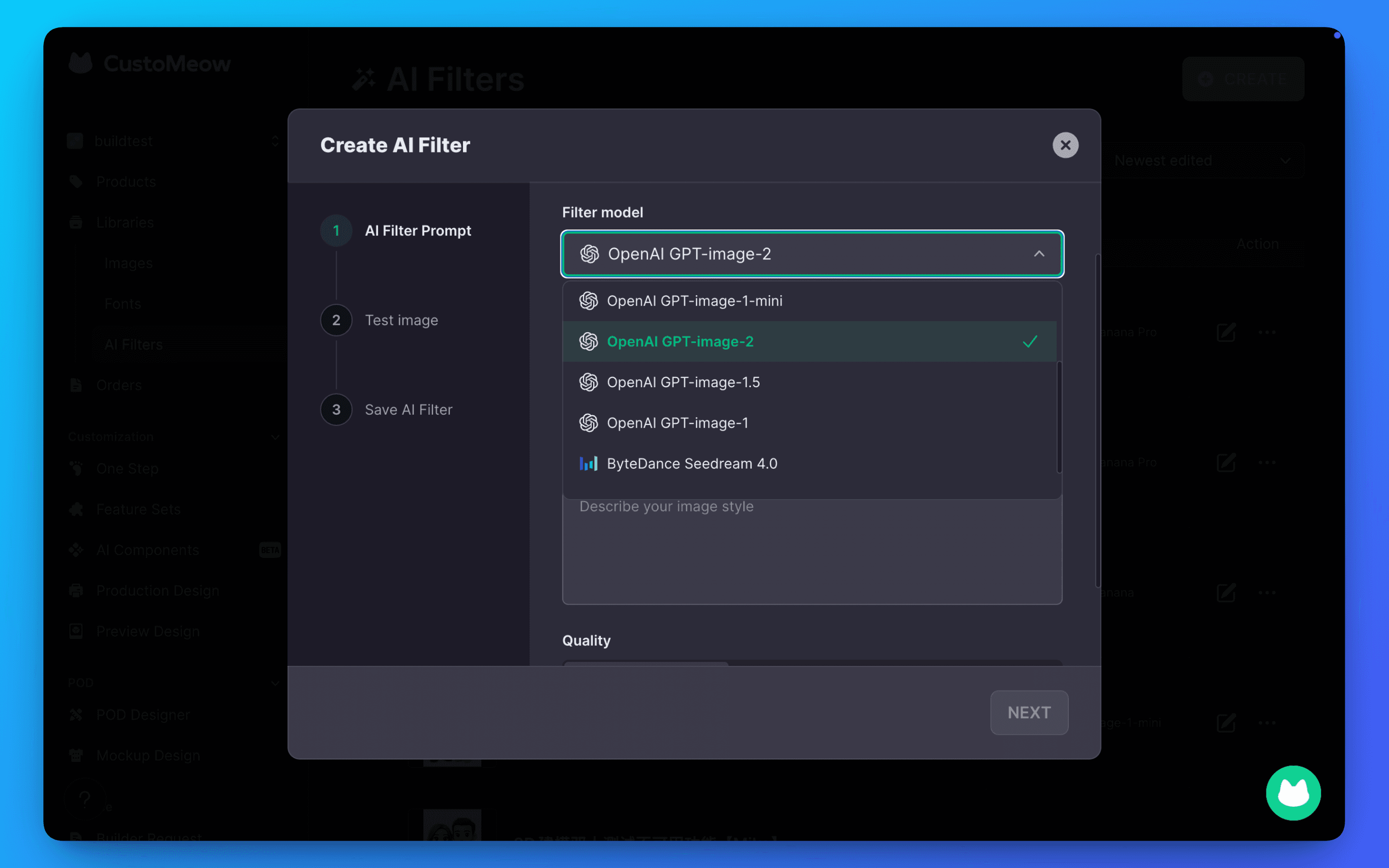Click the Mockup Design shirt icon
The width and height of the screenshot is (1389, 868).
(x=76, y=756)
